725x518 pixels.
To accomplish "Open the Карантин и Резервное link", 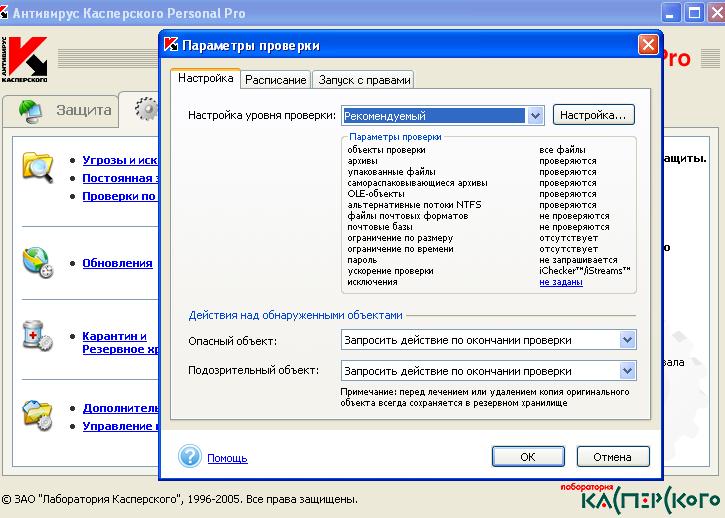I will 120,342.
